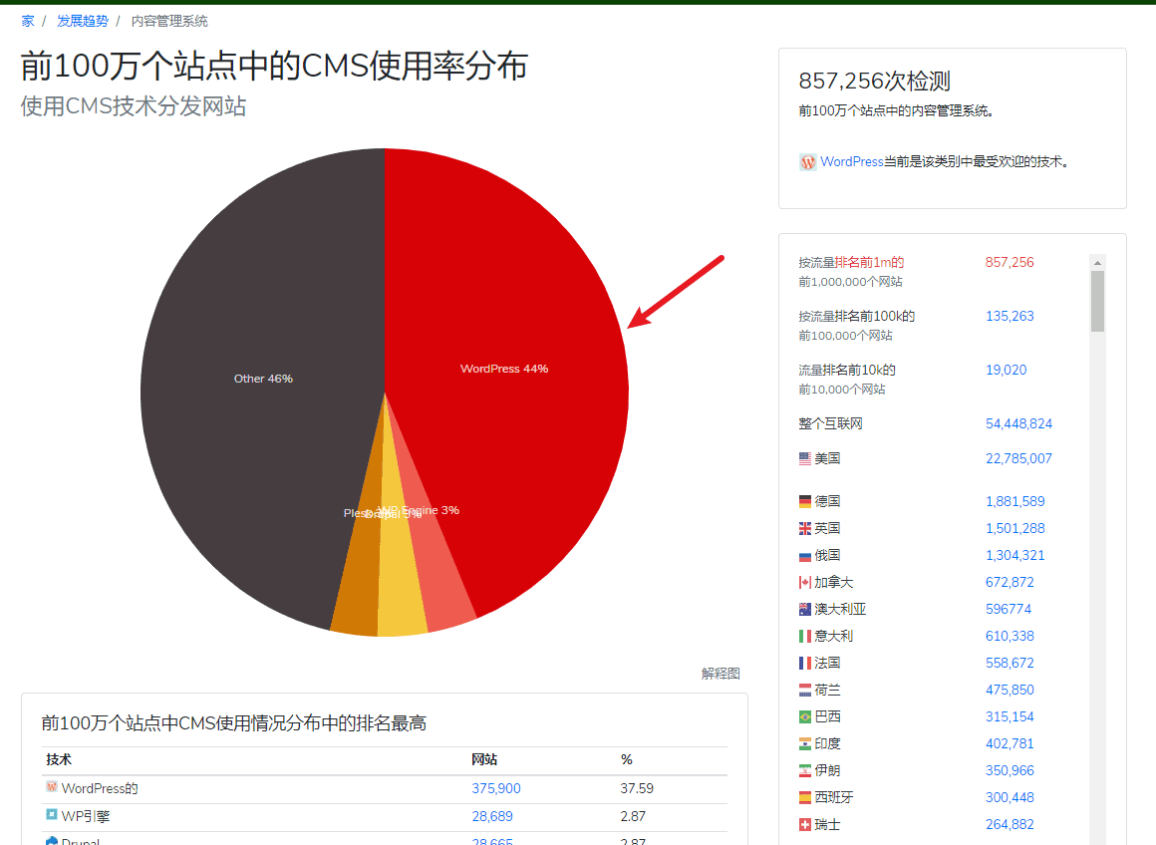Viewport: 1156px width, 845px height.
Task: Open the 22,785,007 United States count
Action: click(x=1018, y=459)
